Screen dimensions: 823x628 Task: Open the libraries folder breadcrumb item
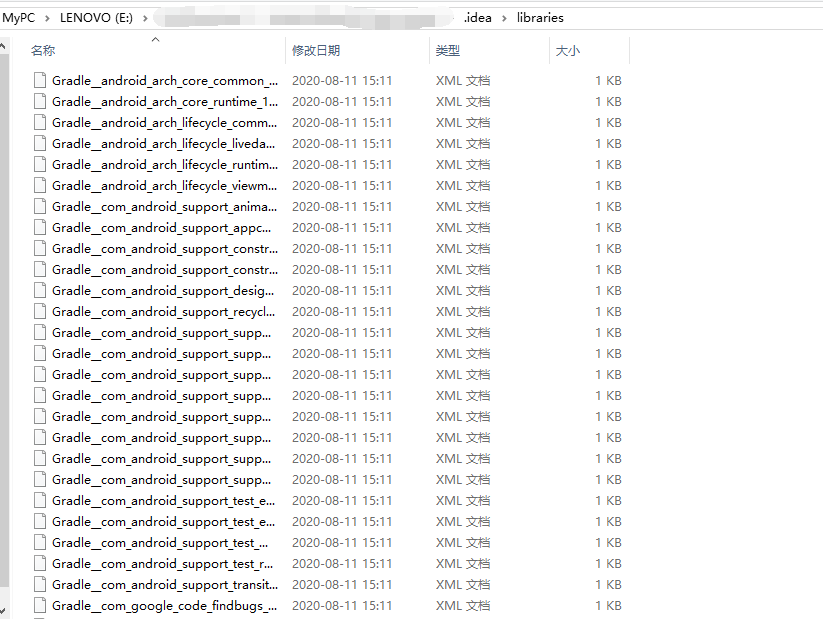539,17
